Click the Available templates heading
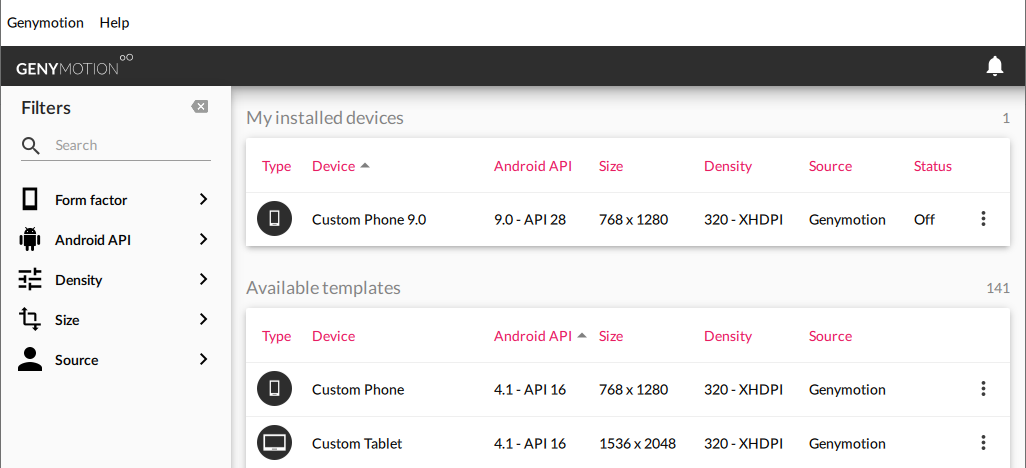Image resolution: width=1026 pixels, height=468 pixels. point(323,288)
